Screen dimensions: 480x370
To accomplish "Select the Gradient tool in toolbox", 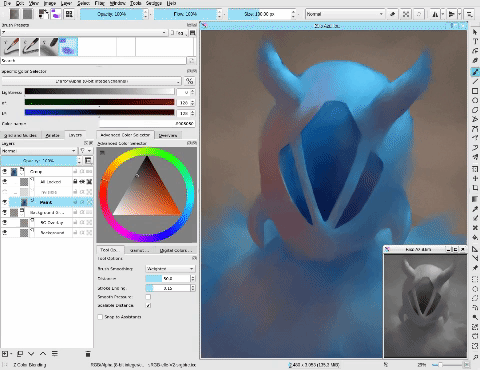I will click(475, 199).
